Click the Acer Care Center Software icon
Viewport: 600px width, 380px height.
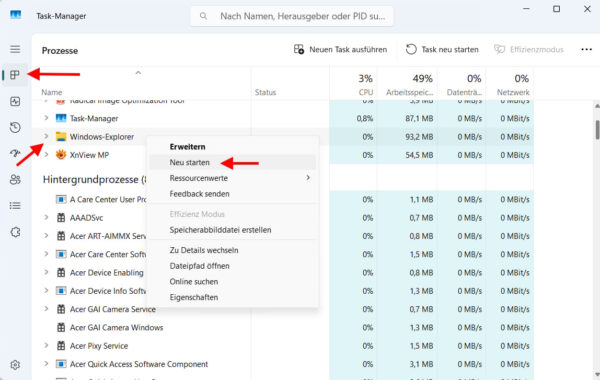click(61, 254)
